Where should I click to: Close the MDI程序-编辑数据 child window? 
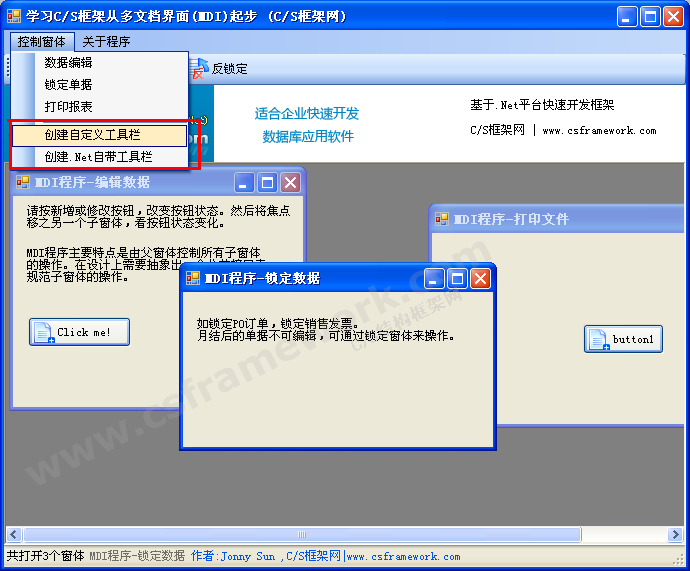(290, 182)
